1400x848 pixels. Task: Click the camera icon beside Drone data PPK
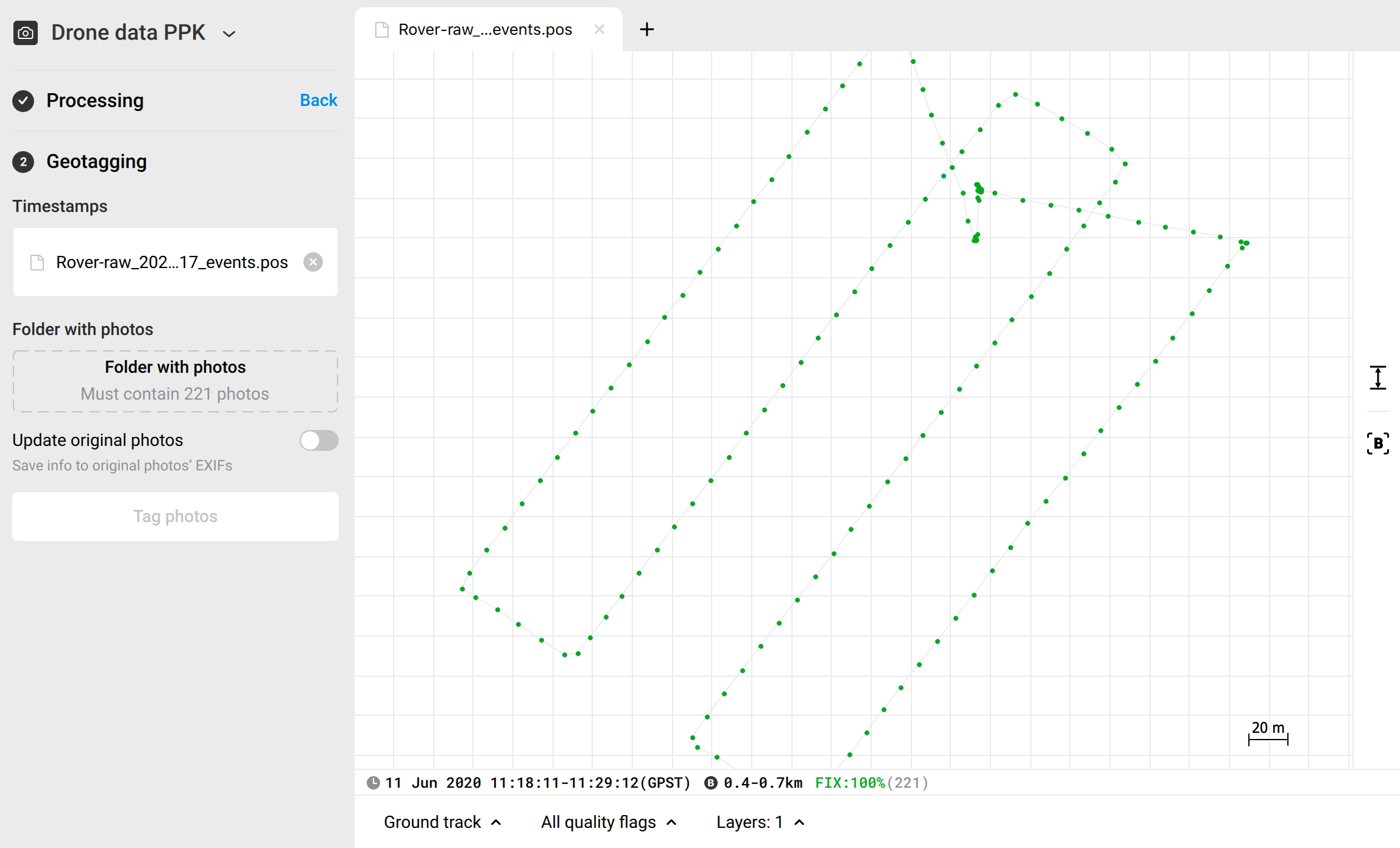point(26,33)
